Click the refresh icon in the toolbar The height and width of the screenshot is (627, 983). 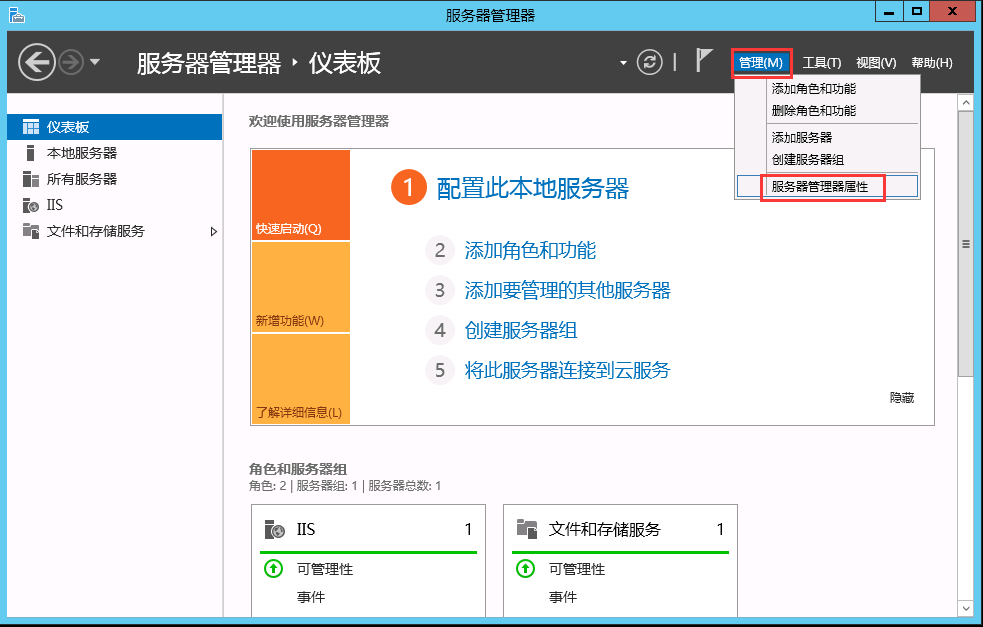coord(649,61)
